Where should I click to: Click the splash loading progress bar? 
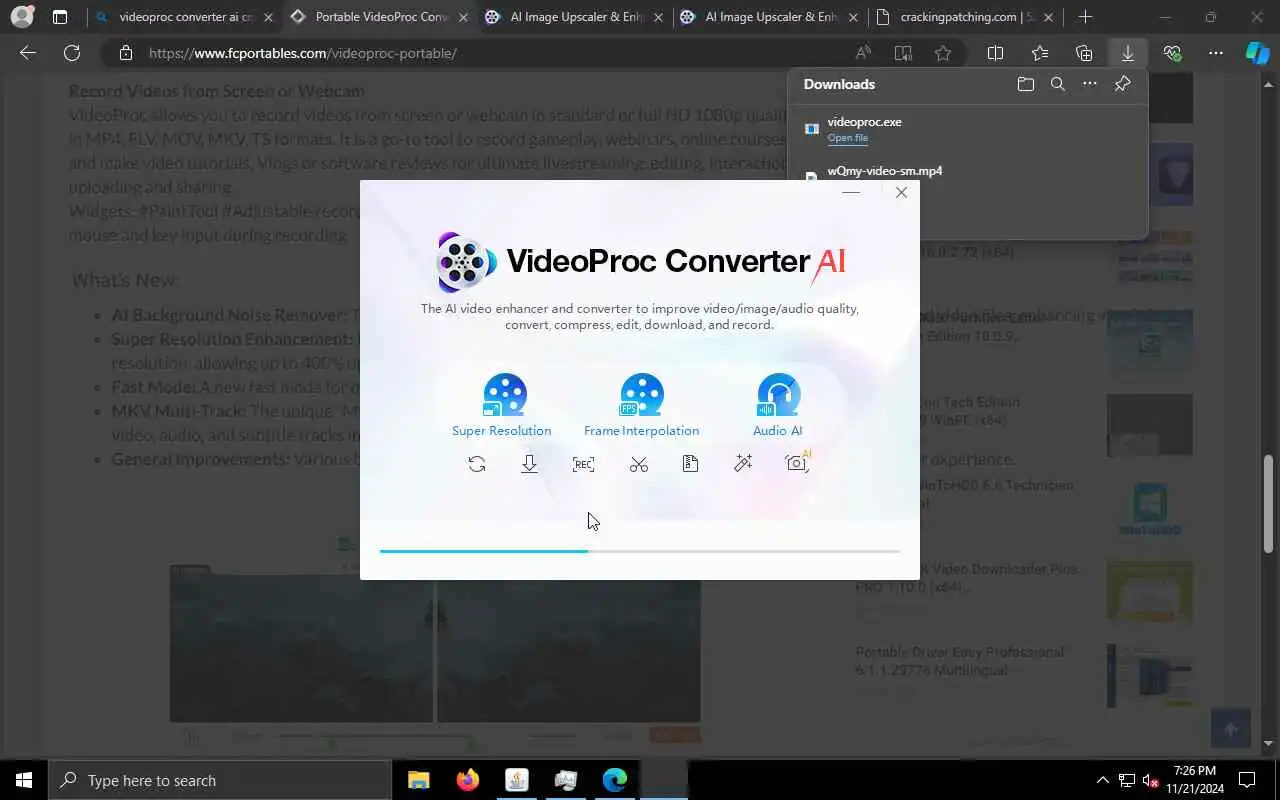640,551
